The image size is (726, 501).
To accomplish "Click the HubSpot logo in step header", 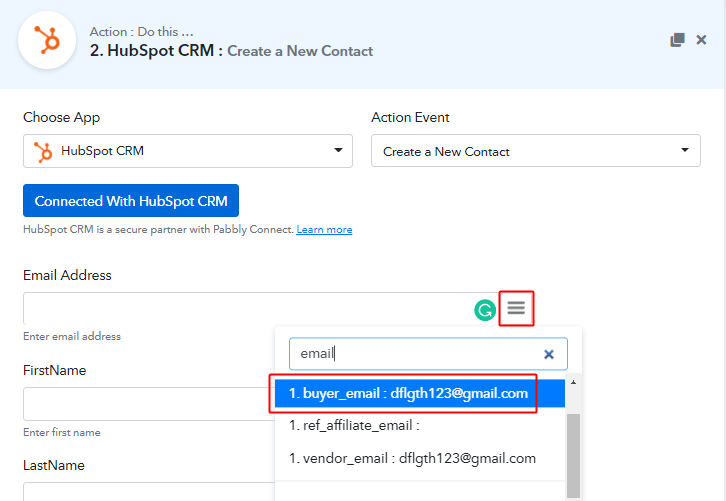I will click(47, 40).
